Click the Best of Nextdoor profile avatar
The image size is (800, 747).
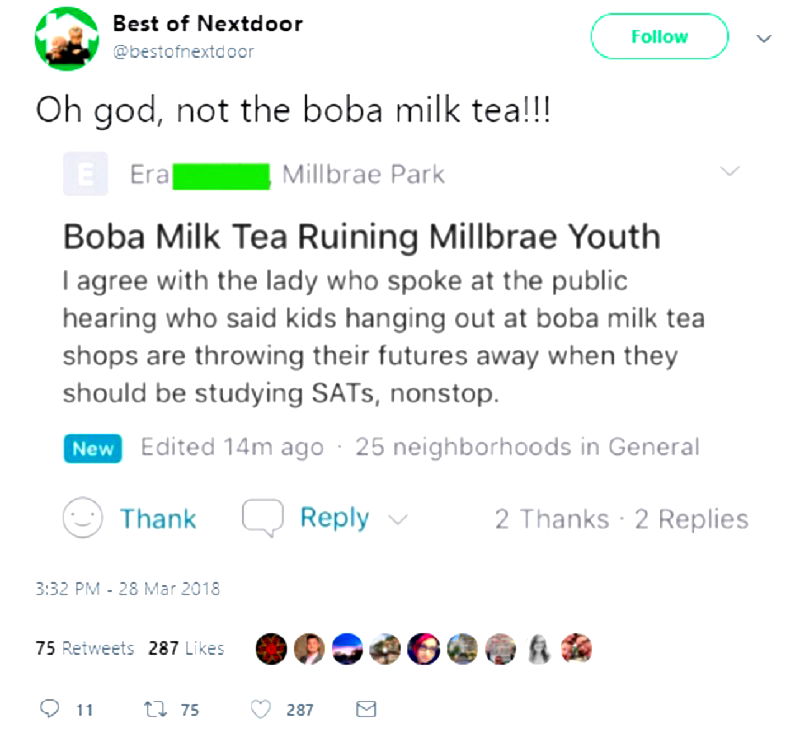(x=66, y=37)
